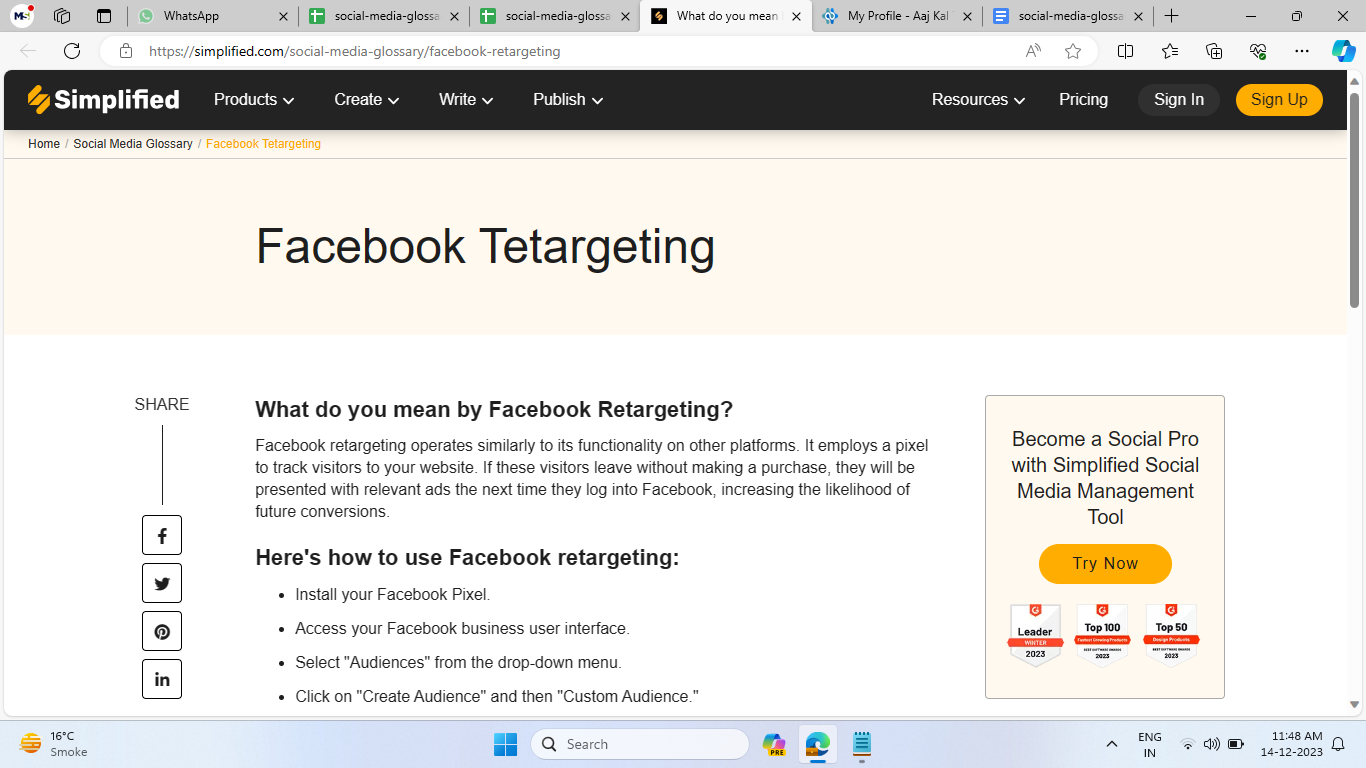Click the address bar URL field
The width and height of the screenshot is (1366, 768).
point(580,51)
